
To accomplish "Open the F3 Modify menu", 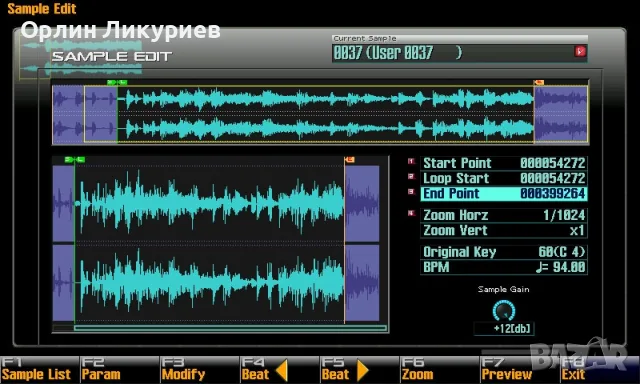I will tap(199, 369).
